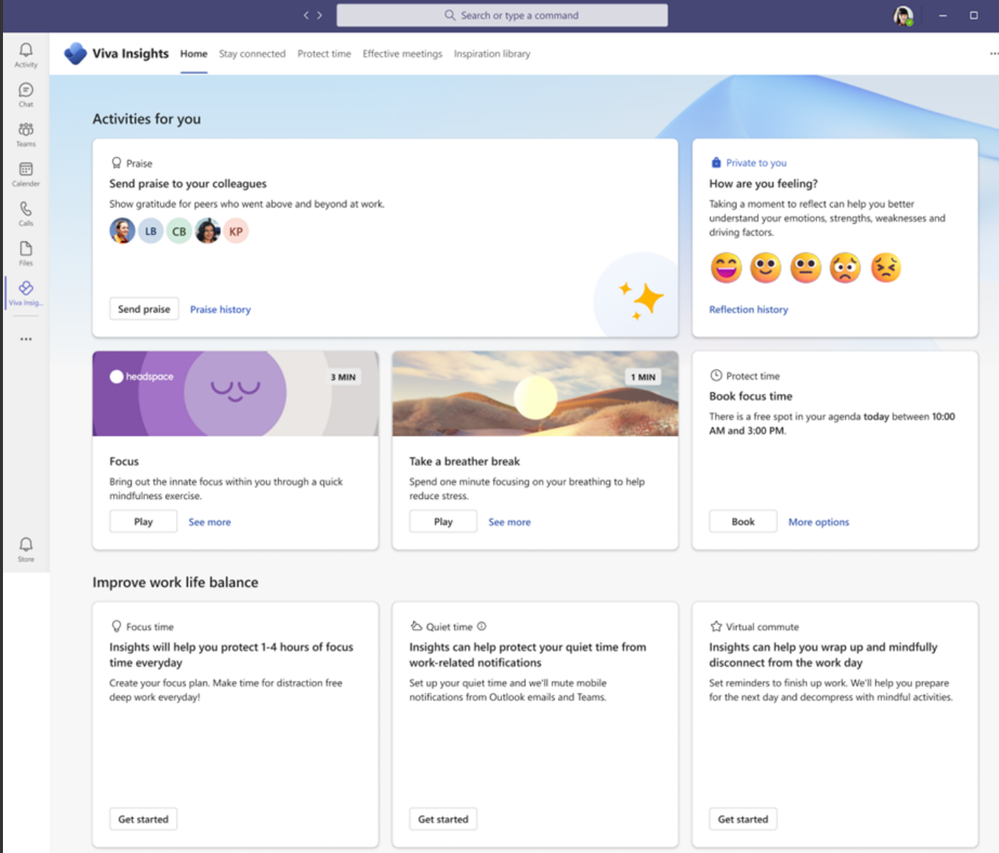Play the Take a breather break
Screen dimensions: 999x853
pyautogui.click(x=443, y=521)
